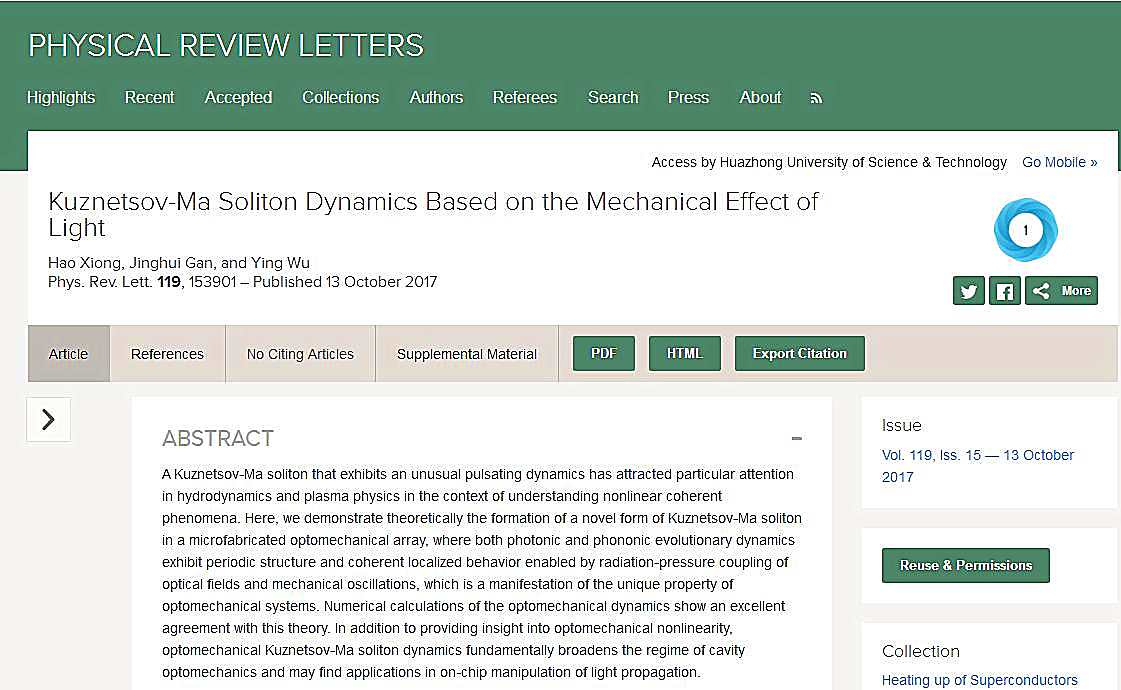Switch to Supplemental Material tab

(x=466, y=354)
